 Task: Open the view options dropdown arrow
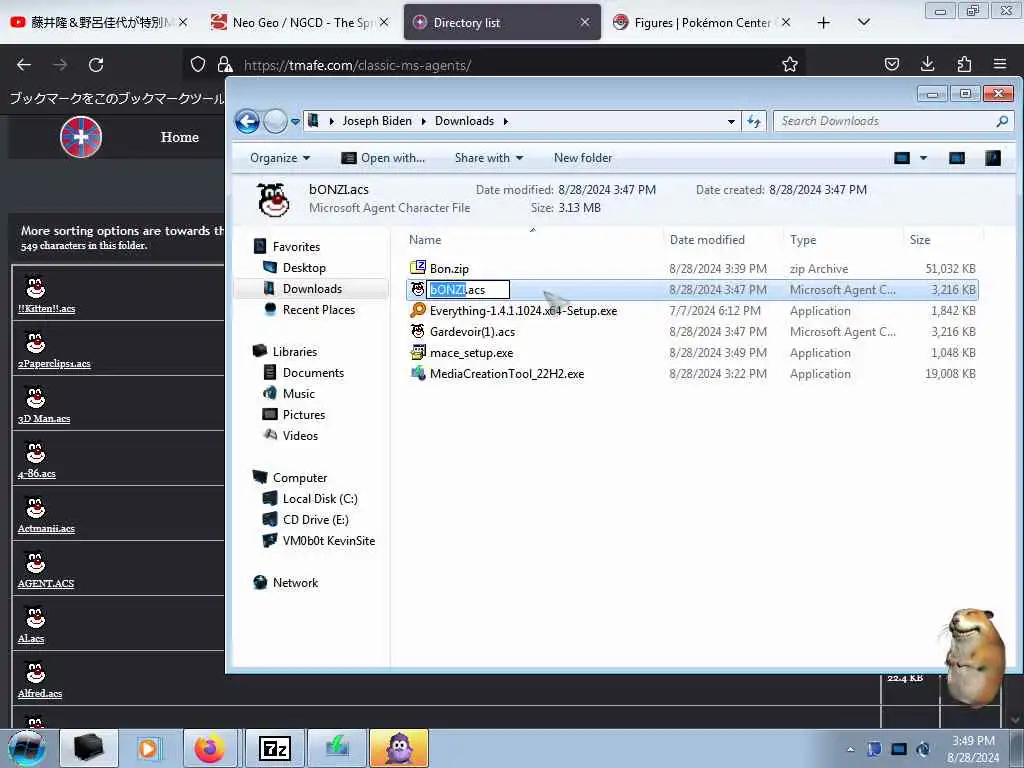pyautogui.click(x=923, y=158)
